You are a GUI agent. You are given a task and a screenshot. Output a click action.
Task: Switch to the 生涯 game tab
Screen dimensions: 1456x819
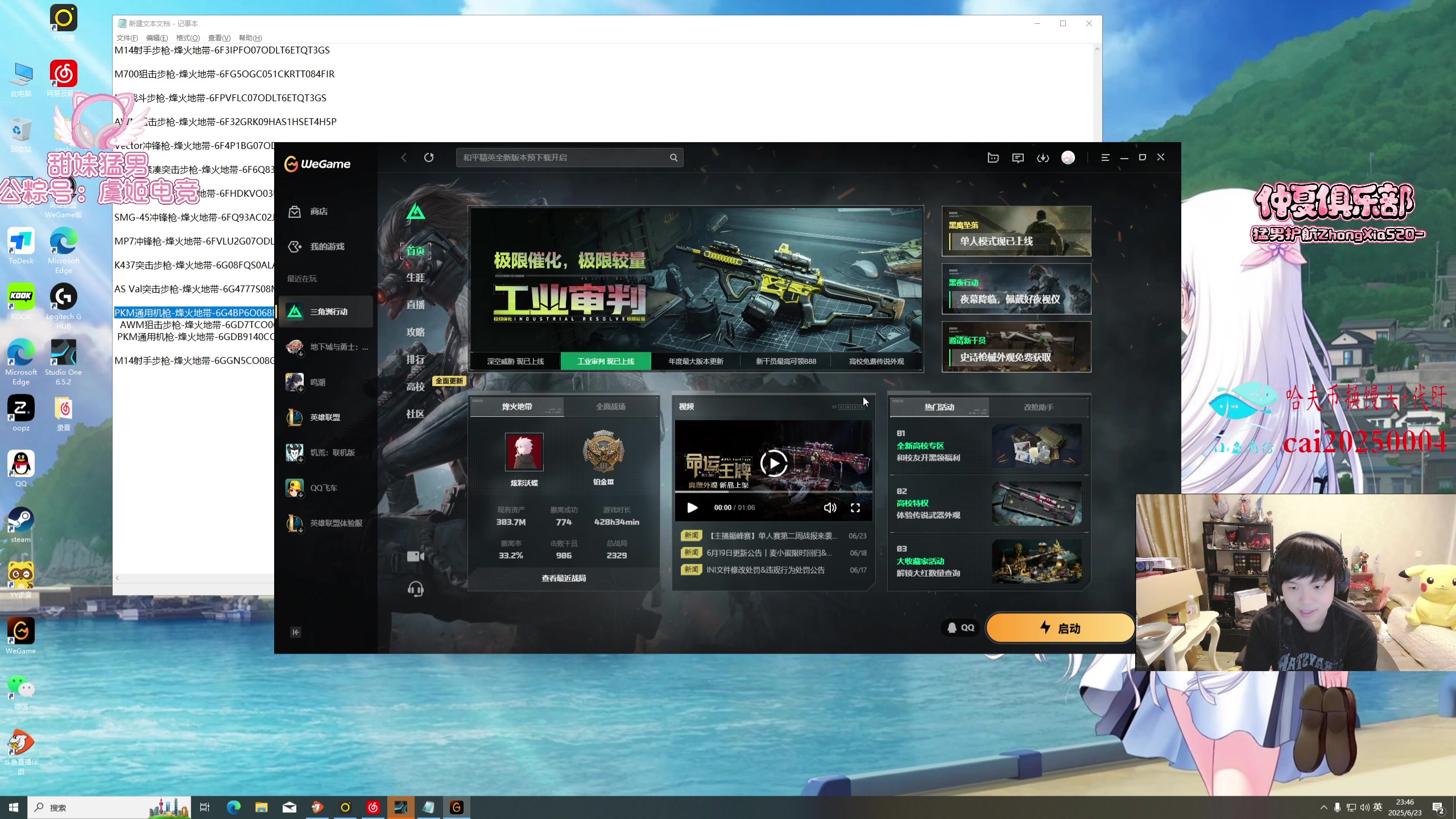click(416, 278)
